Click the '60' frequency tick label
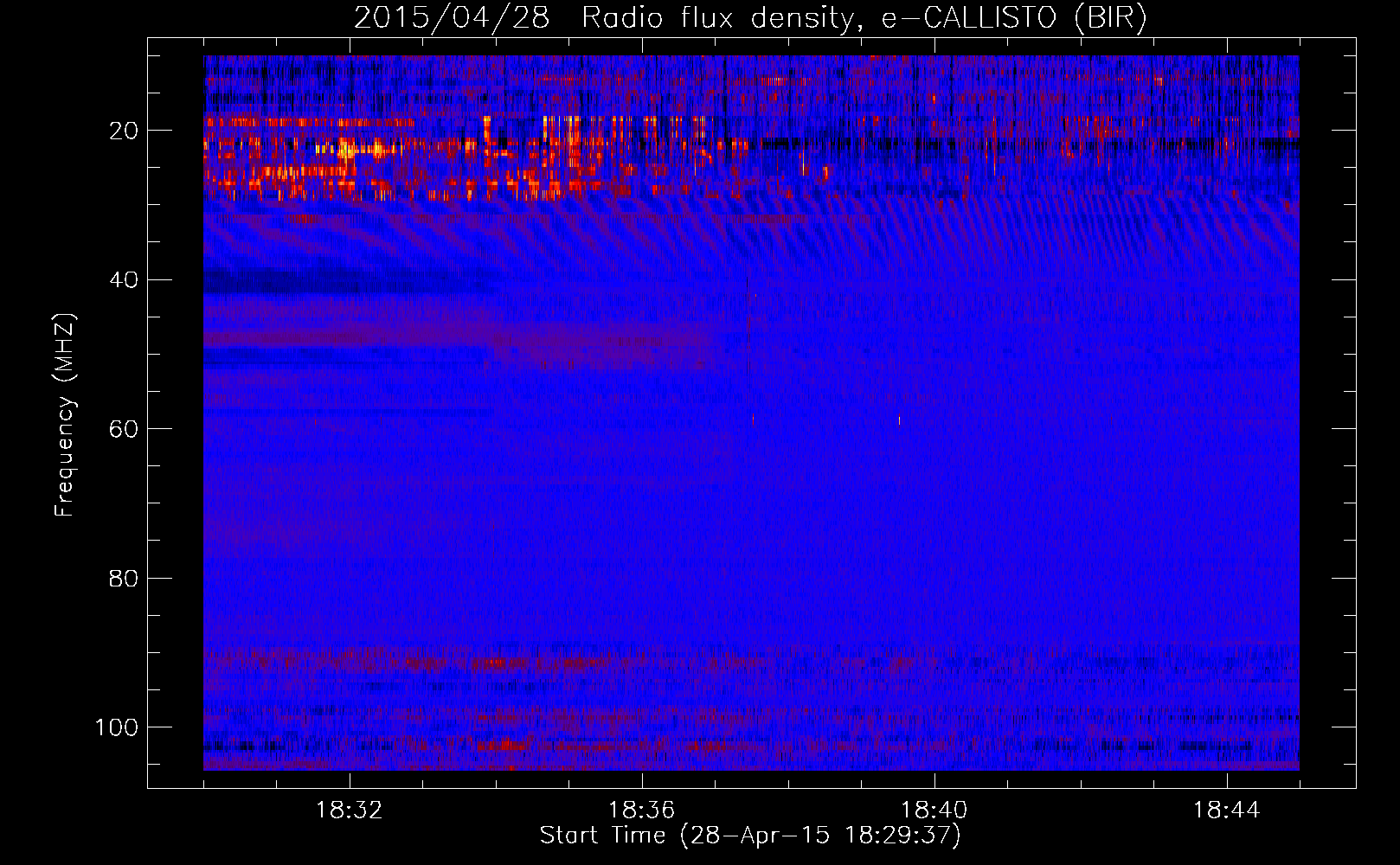 [124, 429]
